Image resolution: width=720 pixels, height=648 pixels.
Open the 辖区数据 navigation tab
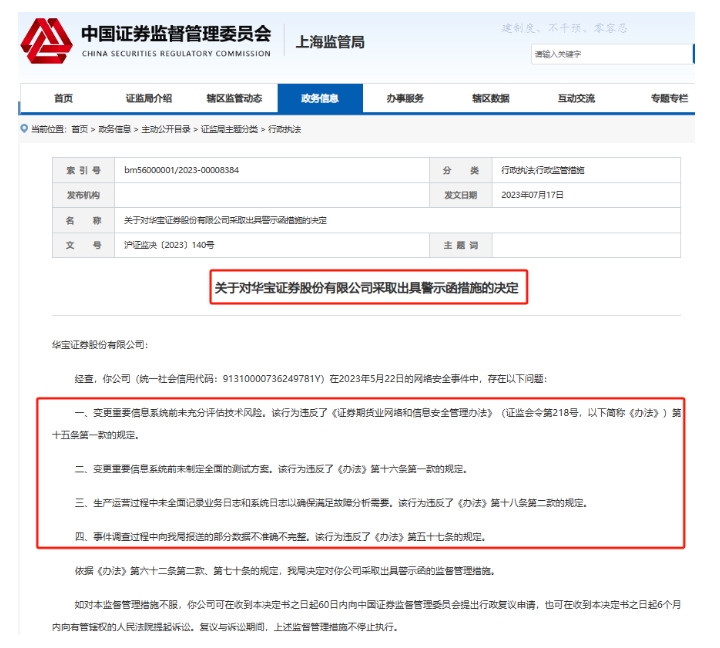tap(491, 98)
